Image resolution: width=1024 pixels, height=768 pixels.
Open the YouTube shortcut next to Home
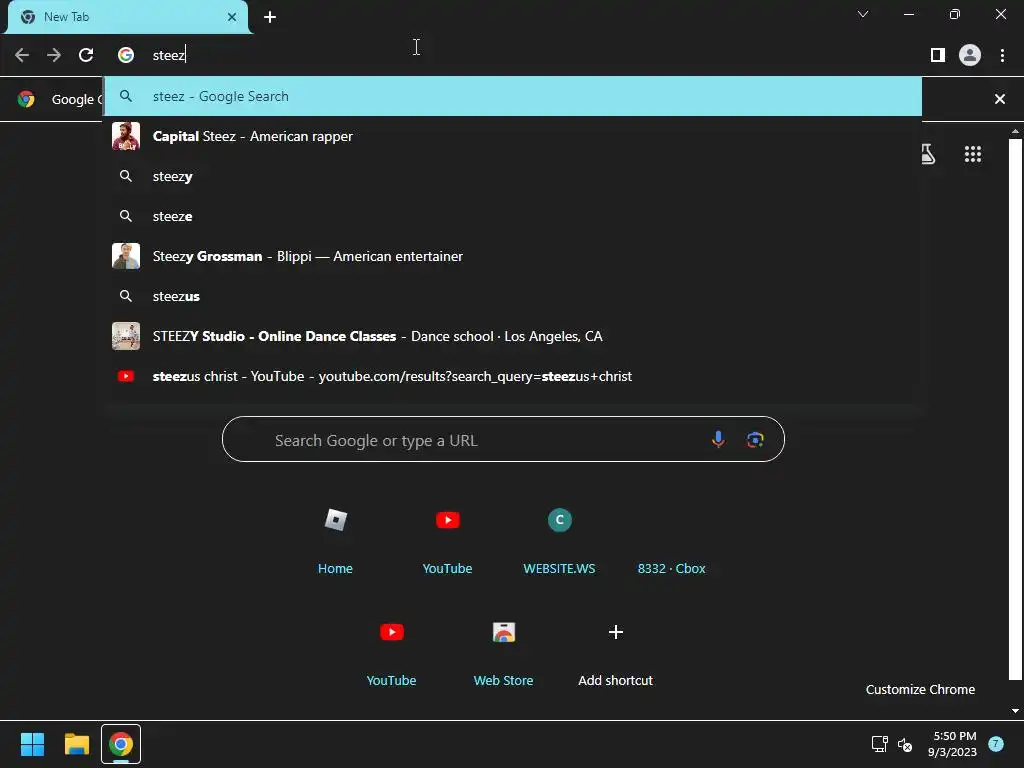point(447,539)
